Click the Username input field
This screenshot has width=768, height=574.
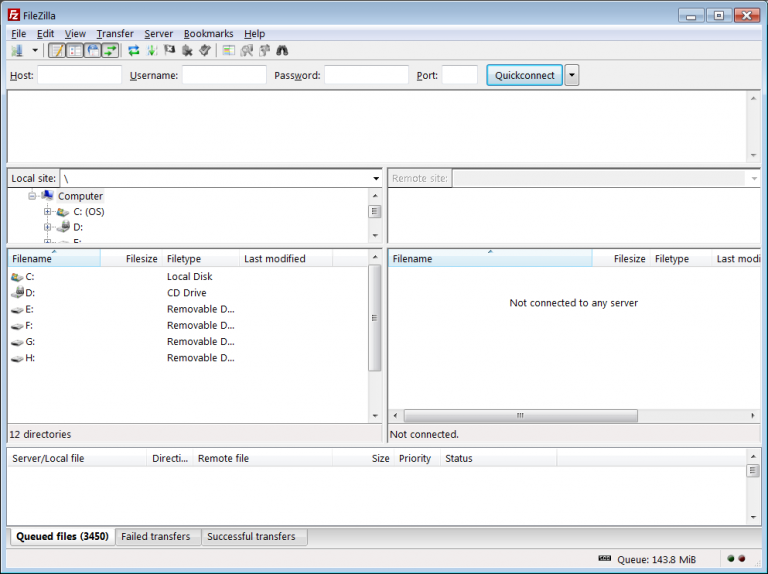[224, 75]
